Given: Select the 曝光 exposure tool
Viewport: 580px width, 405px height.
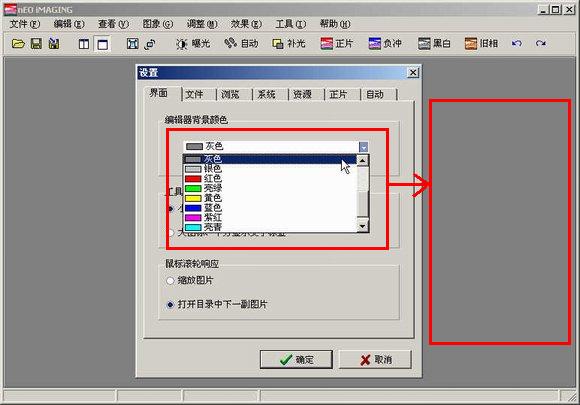Looking at the screenshot, I should click(193, 44).
